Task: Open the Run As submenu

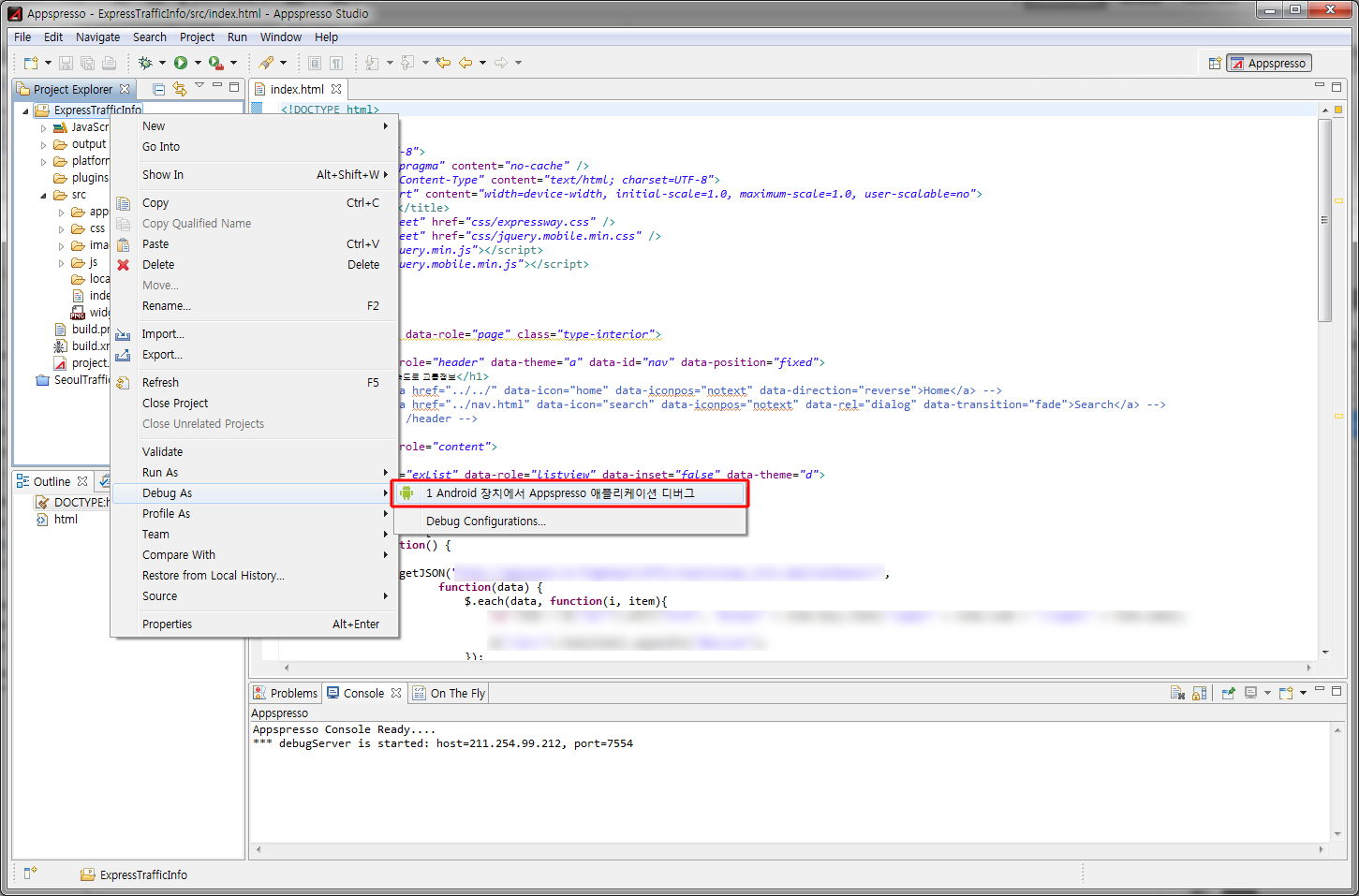Action: tap(255, 473)
